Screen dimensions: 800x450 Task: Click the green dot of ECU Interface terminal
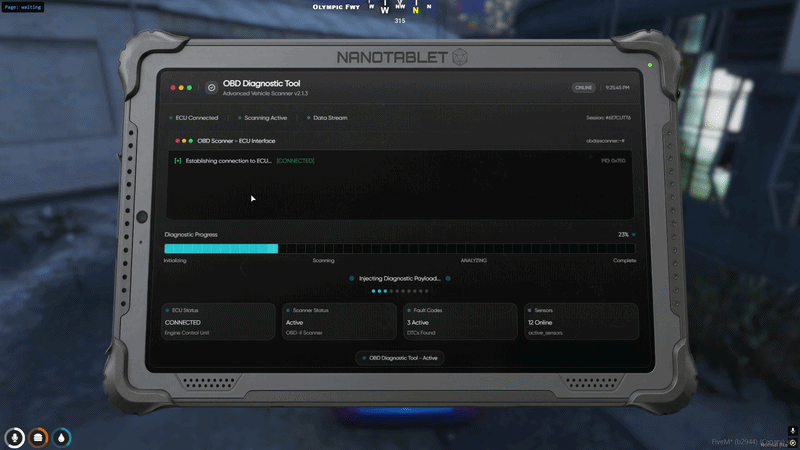pyautogui.click(x=190, y=141)
